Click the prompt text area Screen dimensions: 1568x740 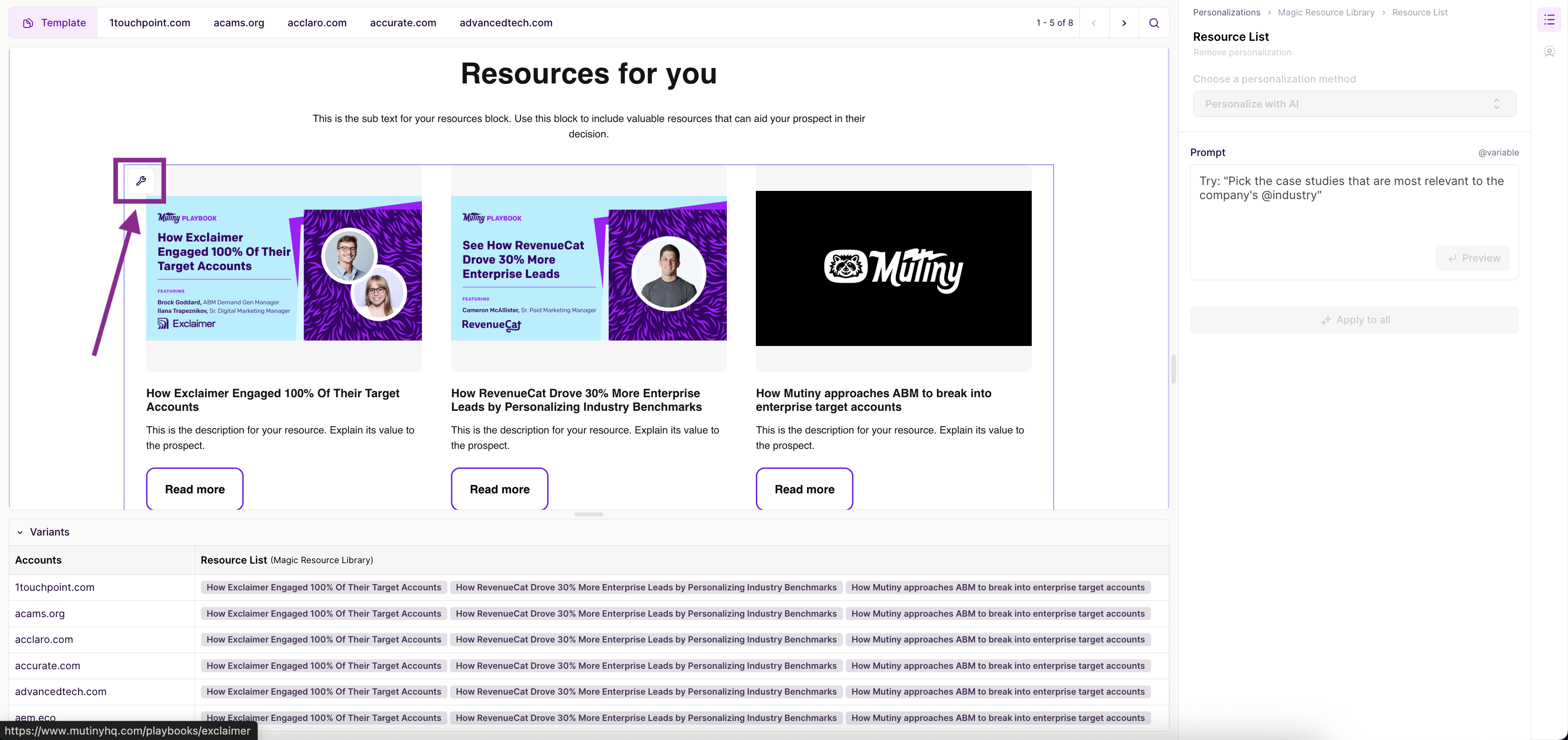[1354, 222]
